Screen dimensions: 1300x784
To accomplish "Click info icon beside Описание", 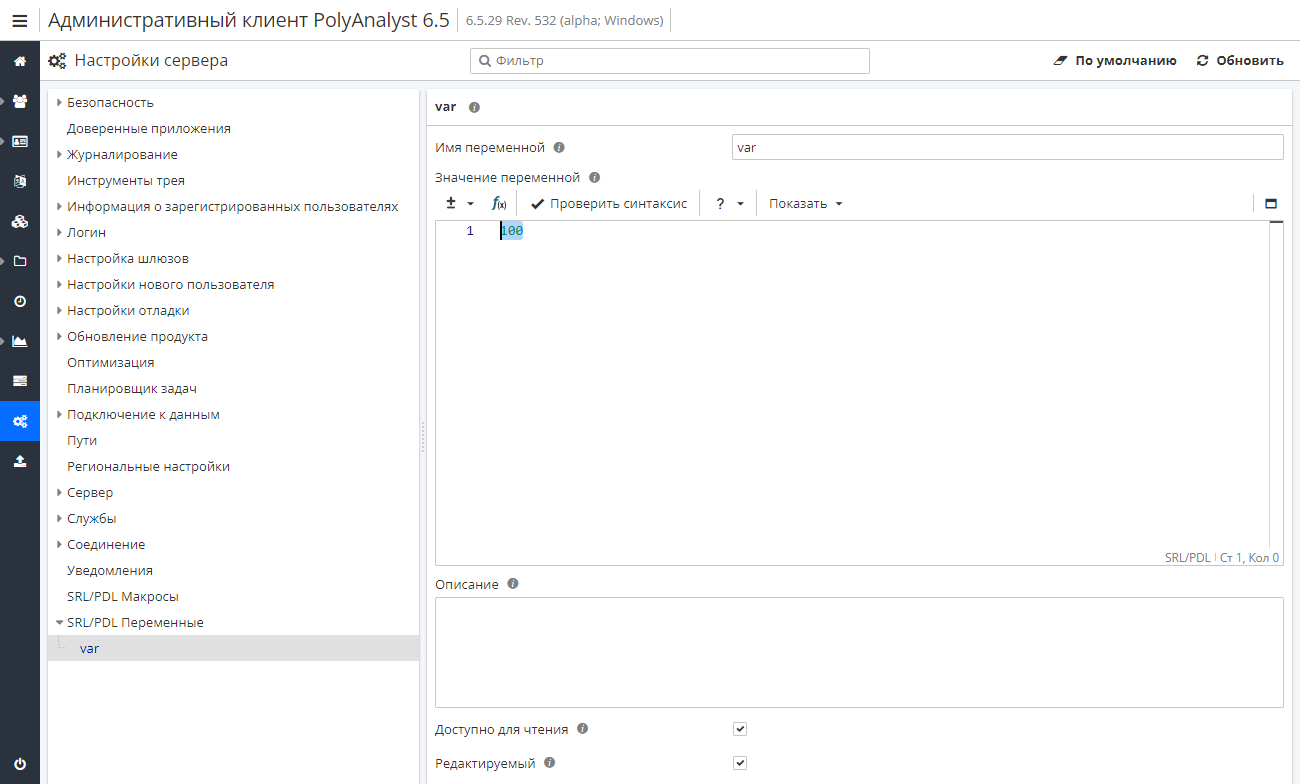I will [512, 583].
